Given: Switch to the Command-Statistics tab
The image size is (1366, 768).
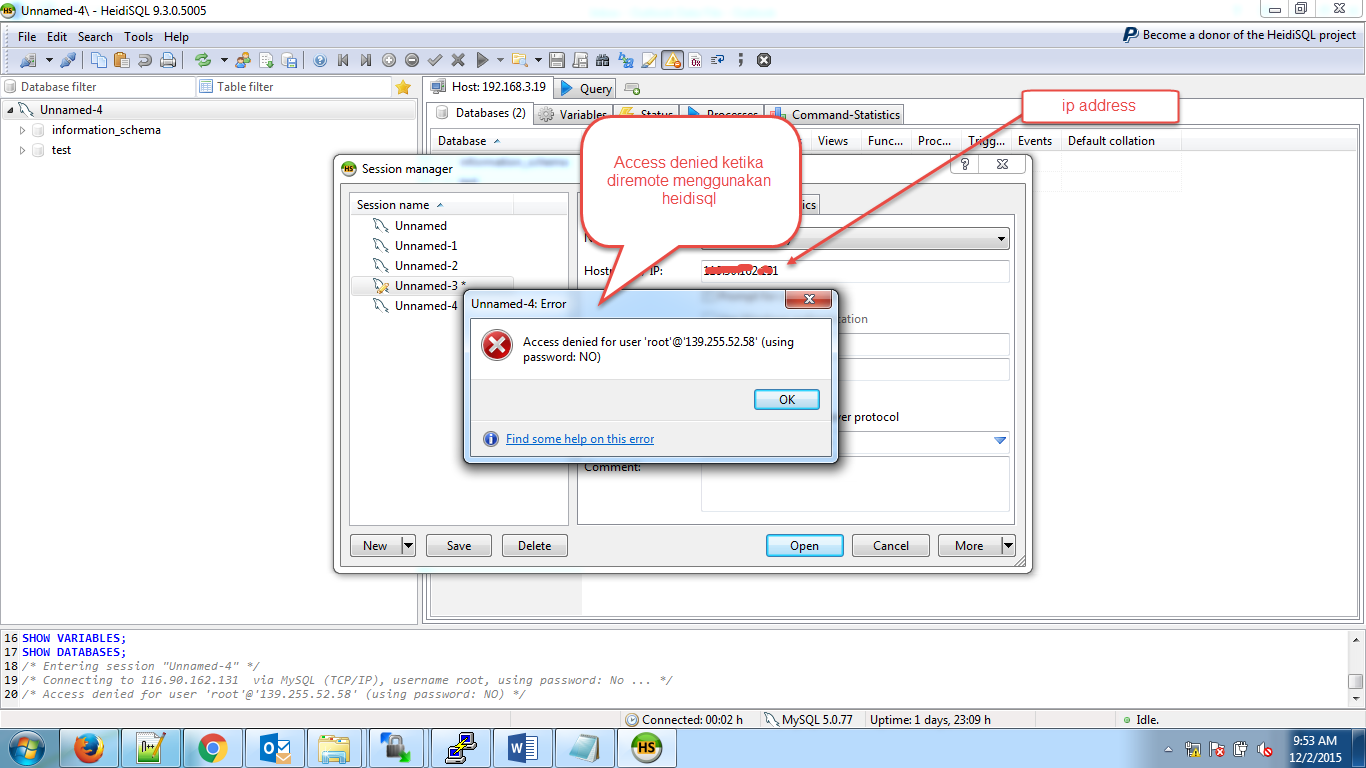Looking at the screenshot, I should click(x=835, y=114).
